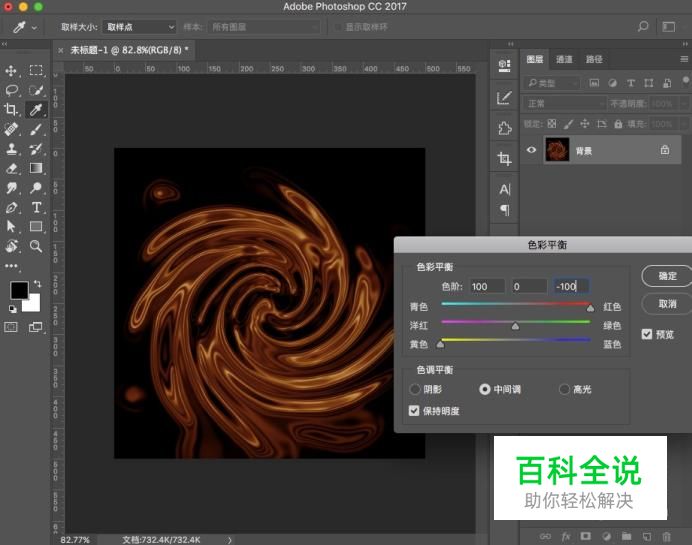Screen dimensions: 692x545
Task: Select the Quick Selection tool
Action: [x=36, y=90]
